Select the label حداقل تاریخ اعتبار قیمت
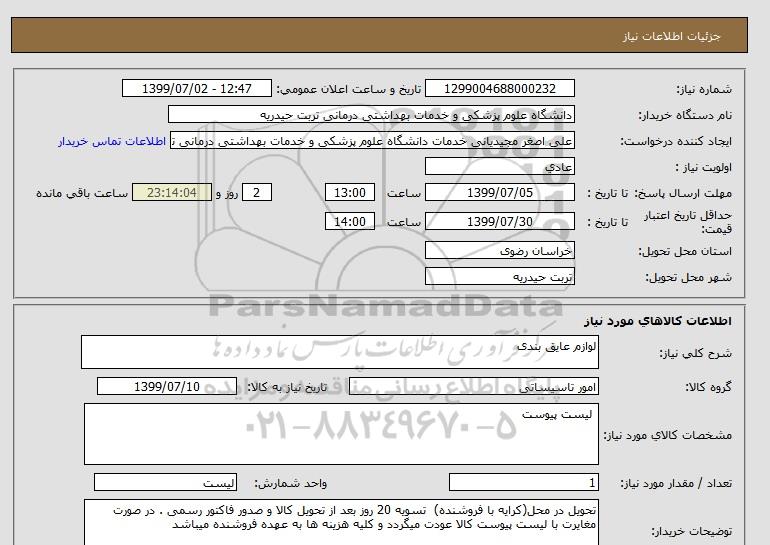This screenshot has height=545, width=770. [x=688, y=222]
